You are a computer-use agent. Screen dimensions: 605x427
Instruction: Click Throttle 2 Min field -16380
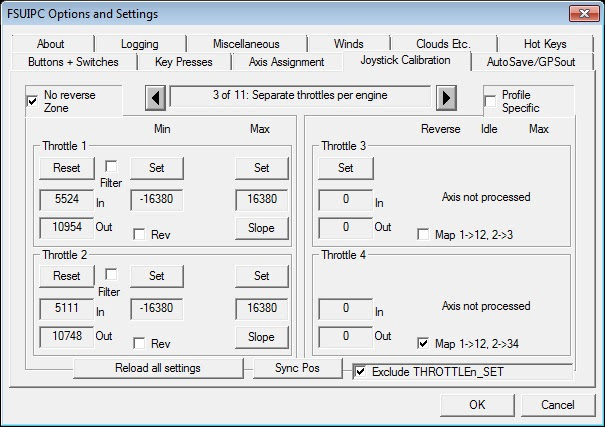(x=157, y=309)
